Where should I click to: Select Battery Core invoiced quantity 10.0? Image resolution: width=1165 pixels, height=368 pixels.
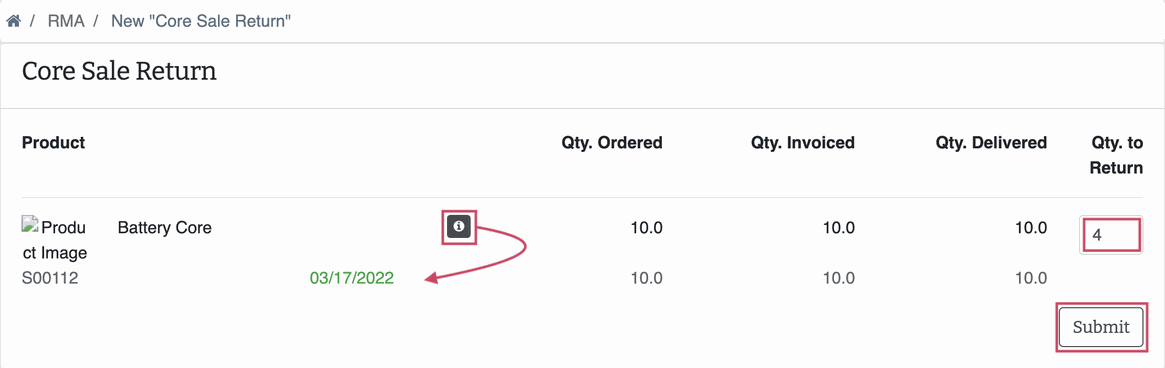(x=839, y=228)
